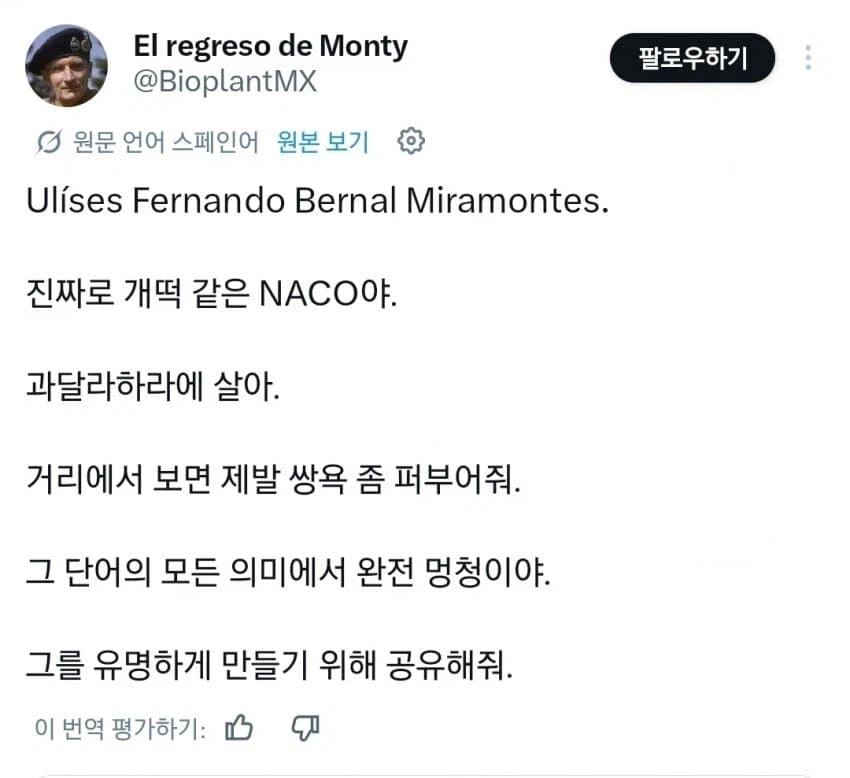Click the final line 그를 유명하게 만들기
The width and height of the screenshot is (850, 778).
pyautogui.click(x=269, y=665)
